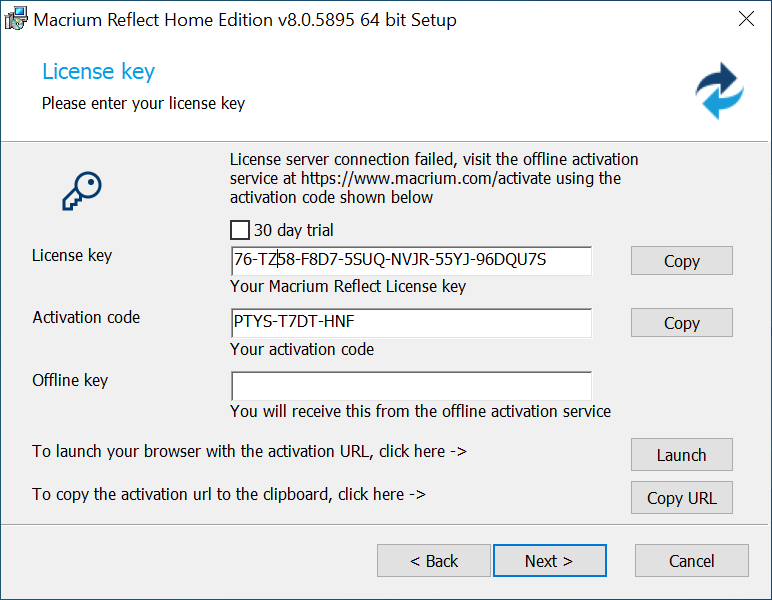Click the 30 day trial label
Viewport: 772px width, 600px height.
[x=293, y=230]
